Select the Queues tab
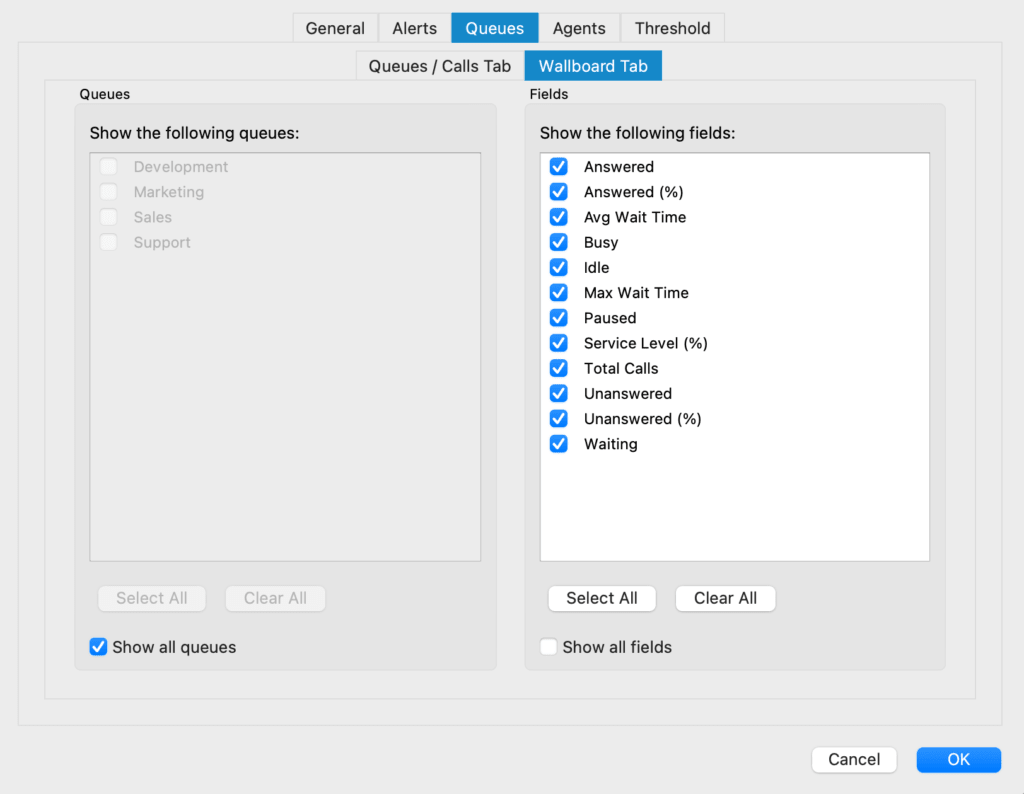The image size is (1024, 794). [x=494, y=28]
